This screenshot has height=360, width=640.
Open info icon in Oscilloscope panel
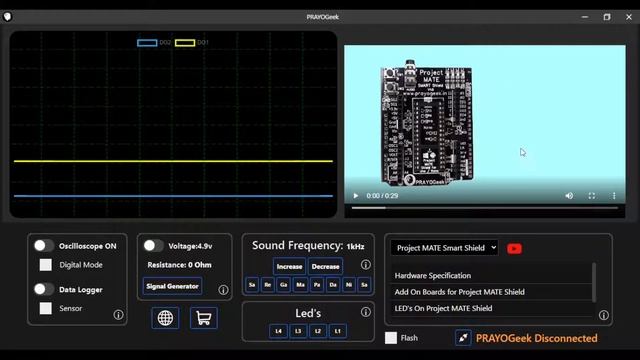point(118,315)
